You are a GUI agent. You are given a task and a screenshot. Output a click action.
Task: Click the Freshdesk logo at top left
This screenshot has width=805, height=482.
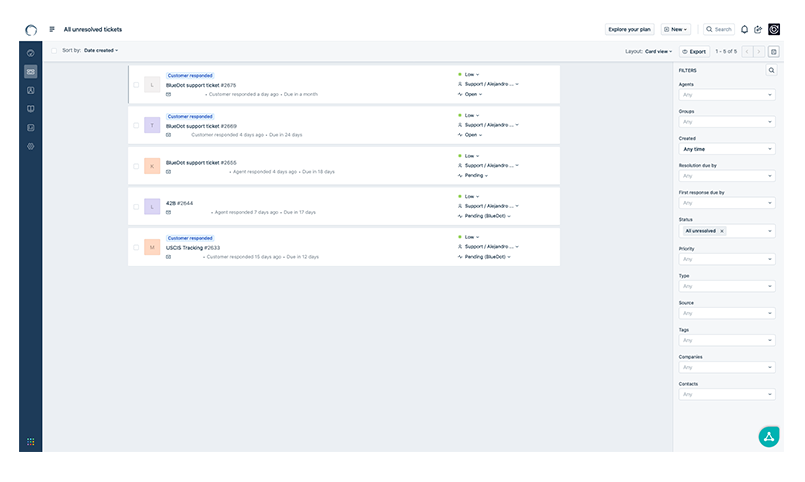point(31,30)
